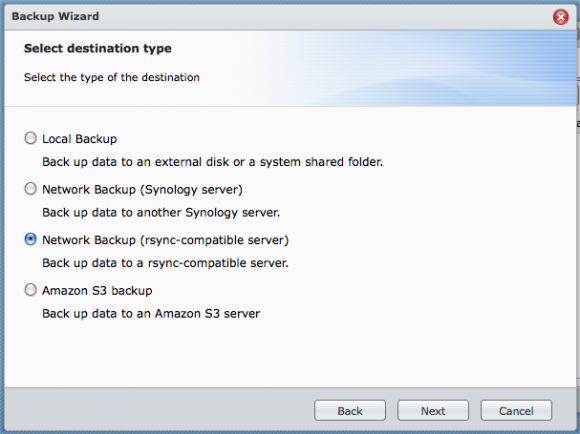Proceed with the Next button
This screenshot has height=434, width=580.
pyautogui.click(x=433, y=410)
